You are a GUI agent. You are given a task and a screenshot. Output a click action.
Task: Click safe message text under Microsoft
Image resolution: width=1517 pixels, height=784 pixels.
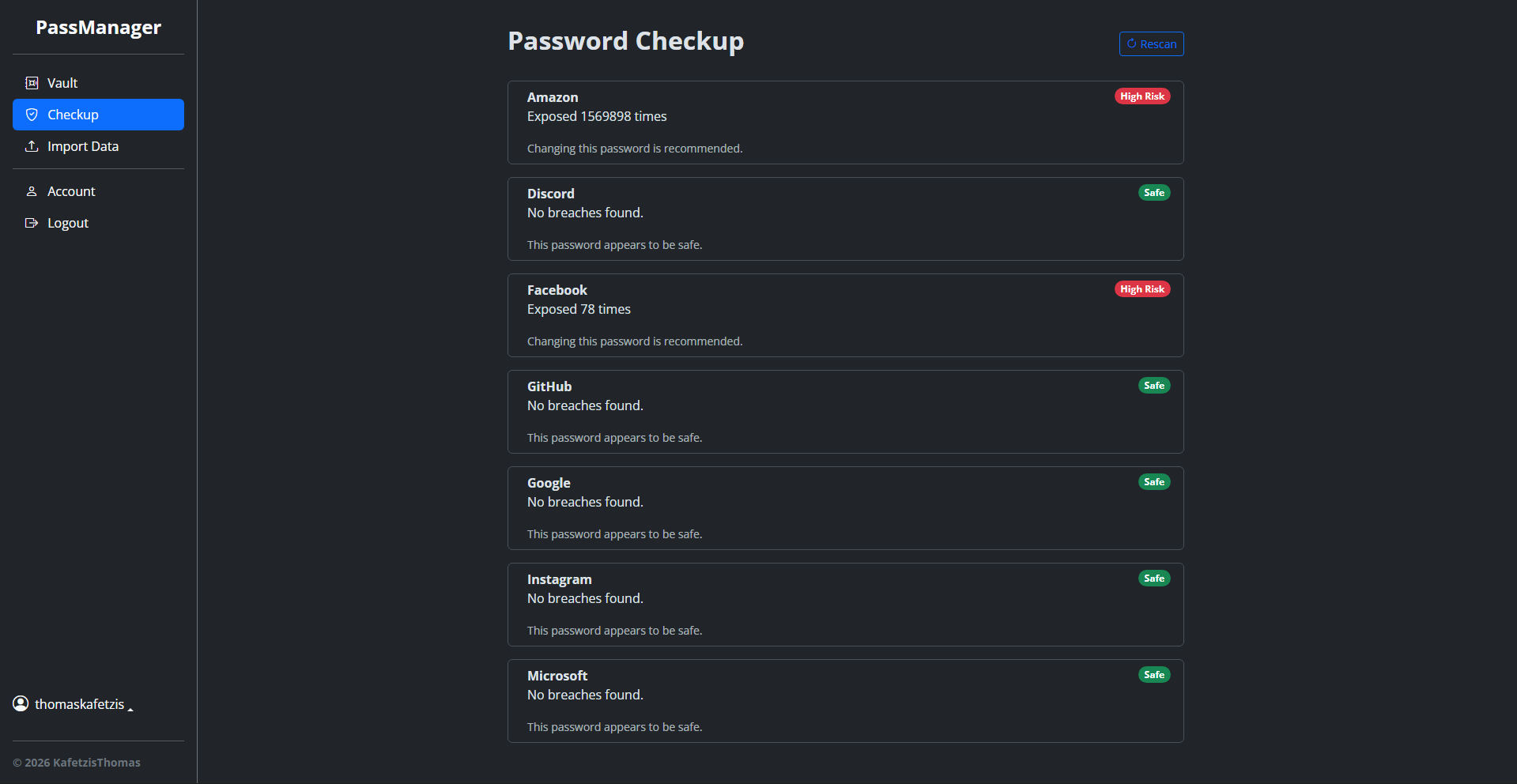[614, 727]
